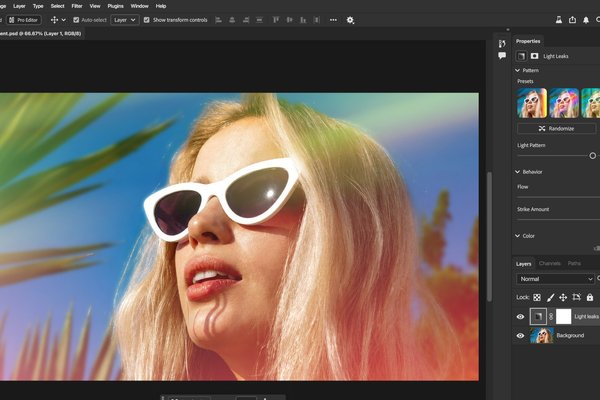Select the .psd document tab
600x400 pixels.
click(x=41, y=34)
